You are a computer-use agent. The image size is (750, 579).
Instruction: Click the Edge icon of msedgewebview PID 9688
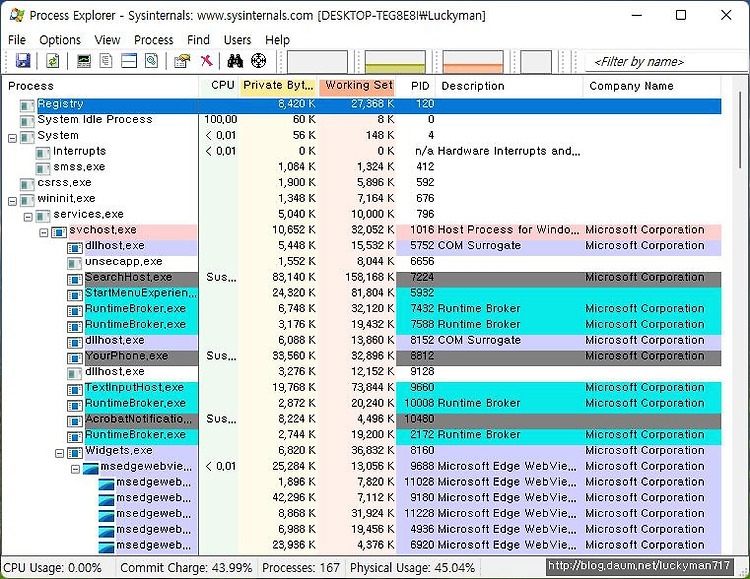point(90,468)
